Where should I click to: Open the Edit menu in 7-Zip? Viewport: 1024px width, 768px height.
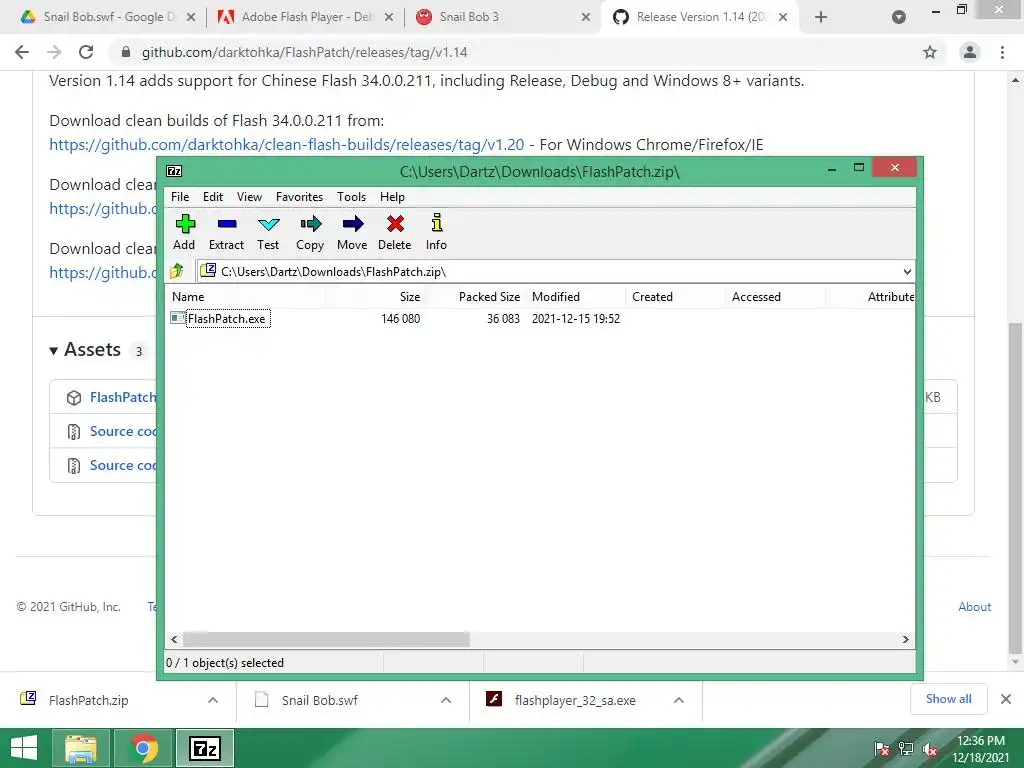pos(213,197)
